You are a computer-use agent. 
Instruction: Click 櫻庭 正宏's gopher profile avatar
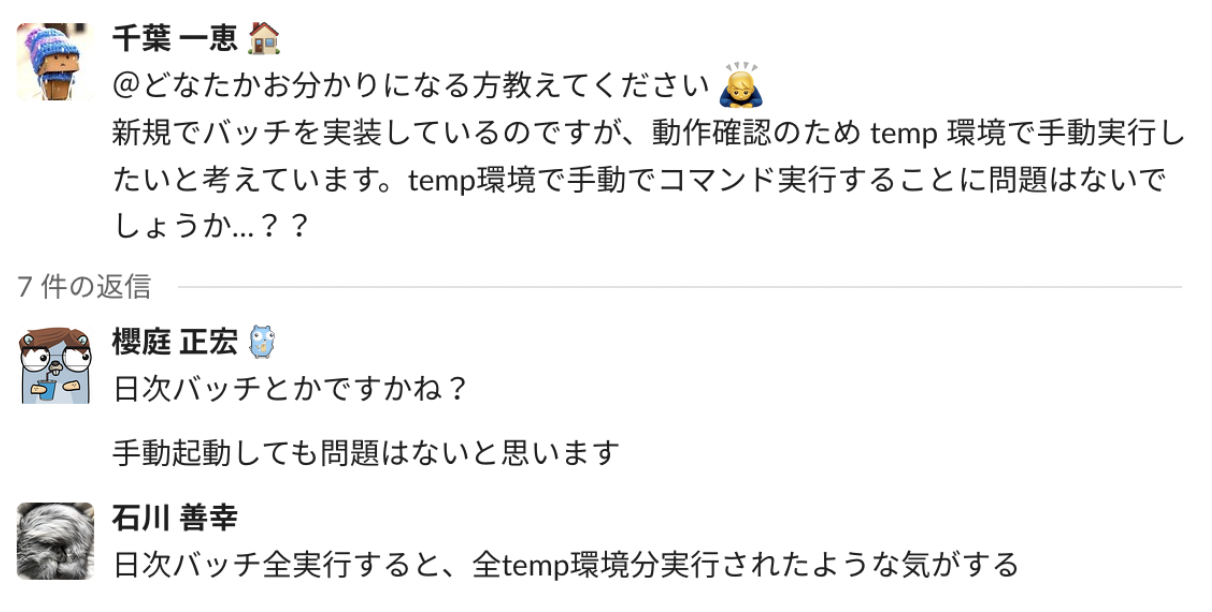56,365
